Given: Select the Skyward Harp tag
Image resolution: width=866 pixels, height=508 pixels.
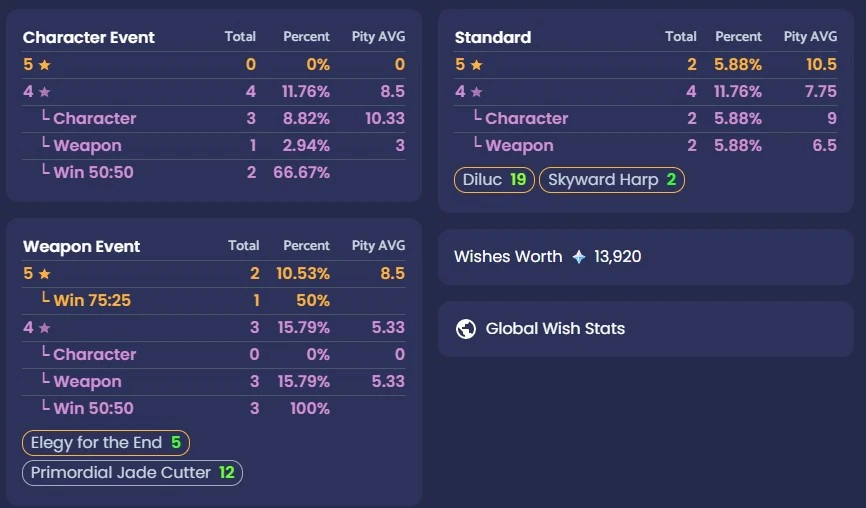Looking at the screenshot, I should (612, 180).
